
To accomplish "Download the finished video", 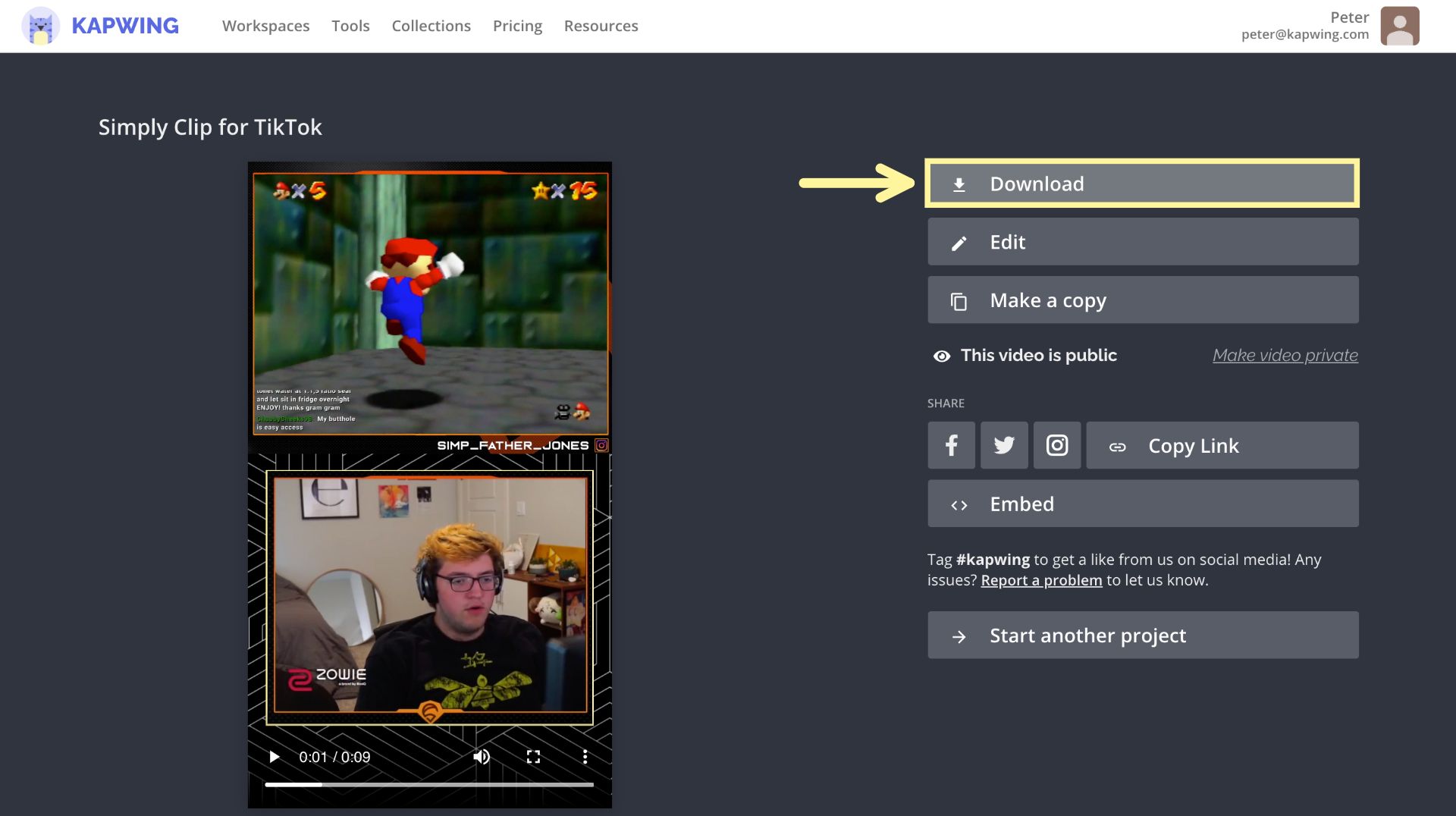I will click(x=1142, y=184).
